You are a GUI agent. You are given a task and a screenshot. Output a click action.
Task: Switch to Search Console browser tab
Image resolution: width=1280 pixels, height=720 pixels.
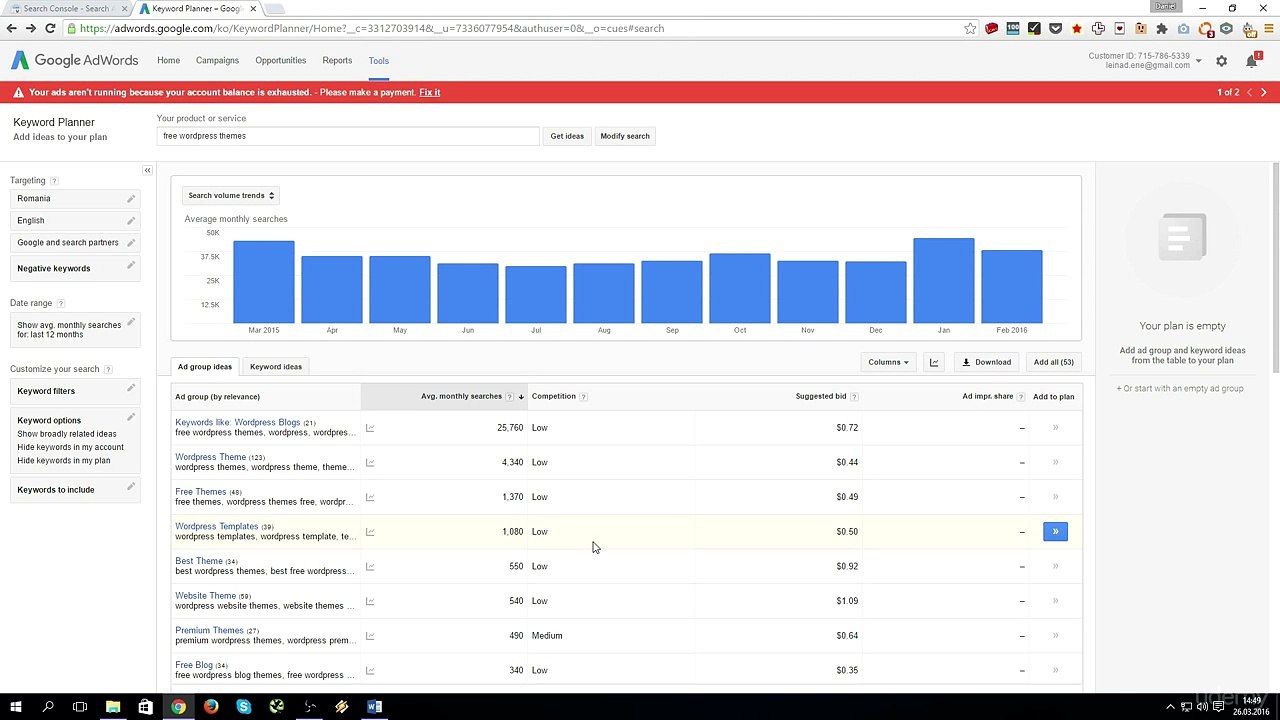click(x=66, y=9)
